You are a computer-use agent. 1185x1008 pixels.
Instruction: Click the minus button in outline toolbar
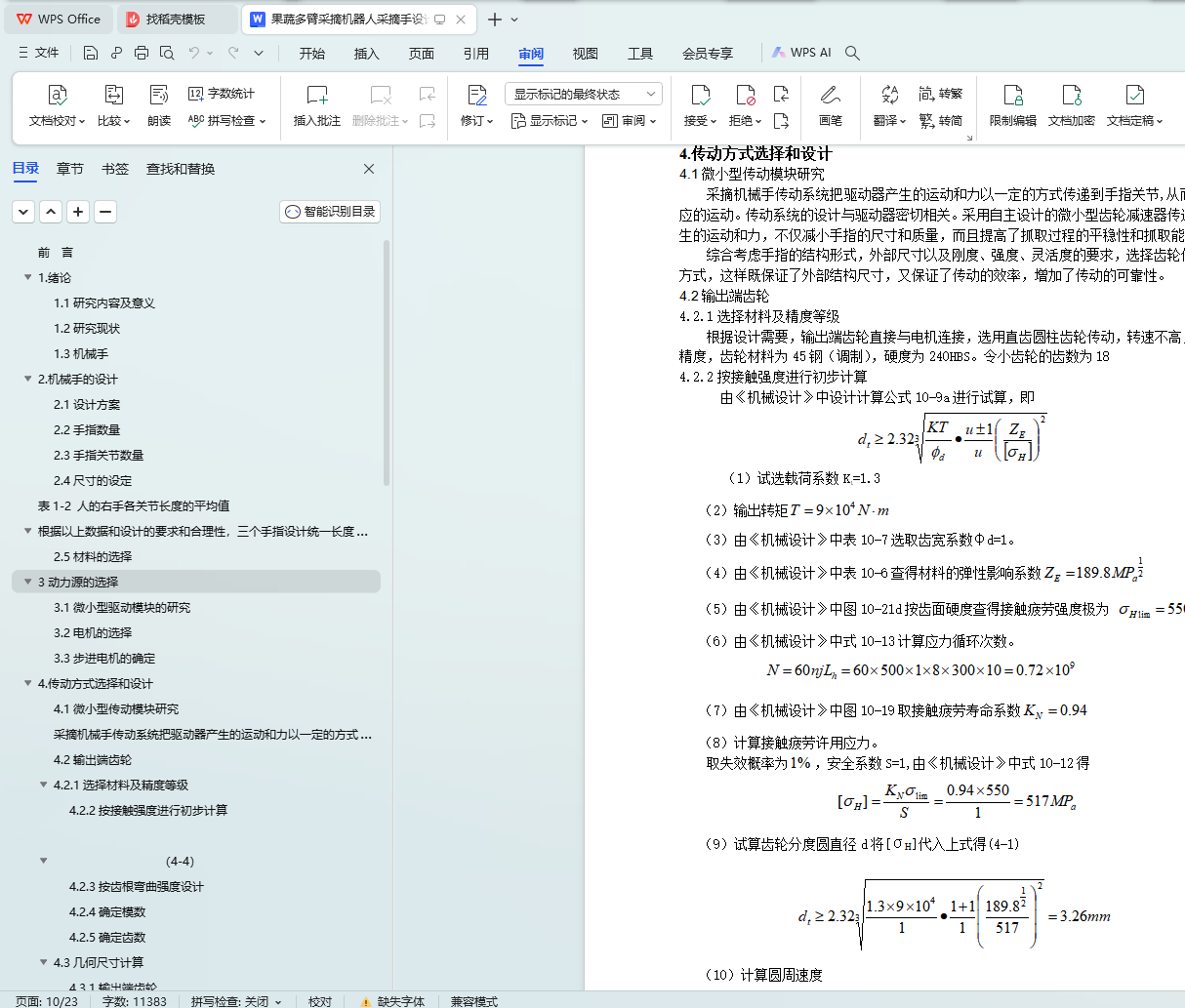[x=105, y=212]
